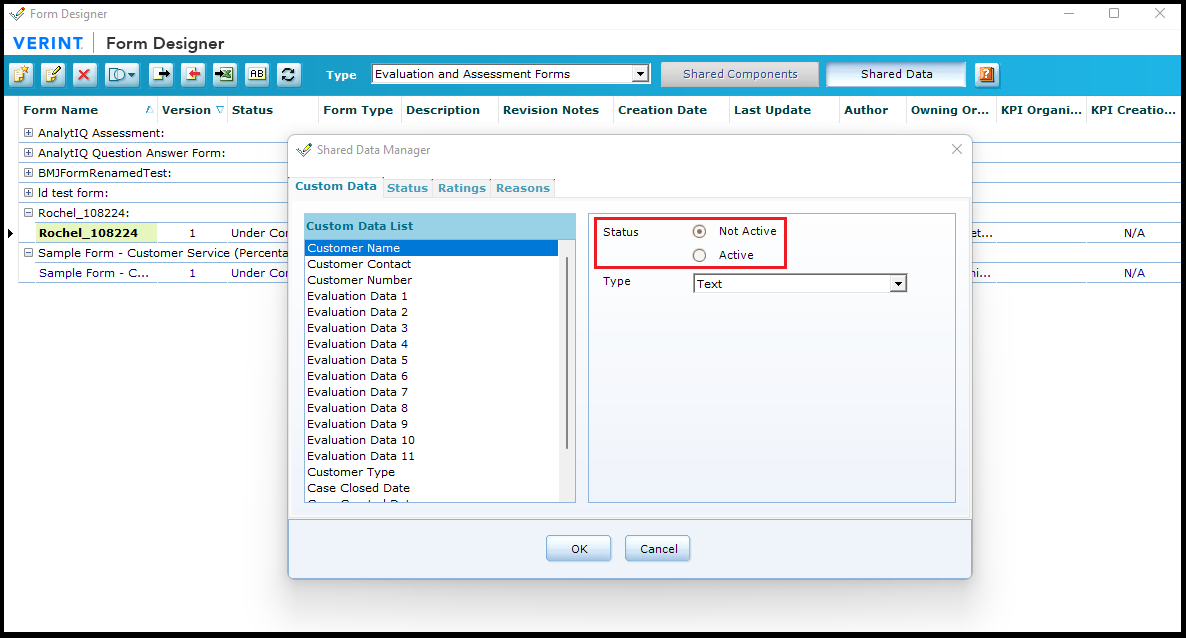Close the Shared Data Manager dialog
This screenshot has width=1186, height=638.
(957, 150)
